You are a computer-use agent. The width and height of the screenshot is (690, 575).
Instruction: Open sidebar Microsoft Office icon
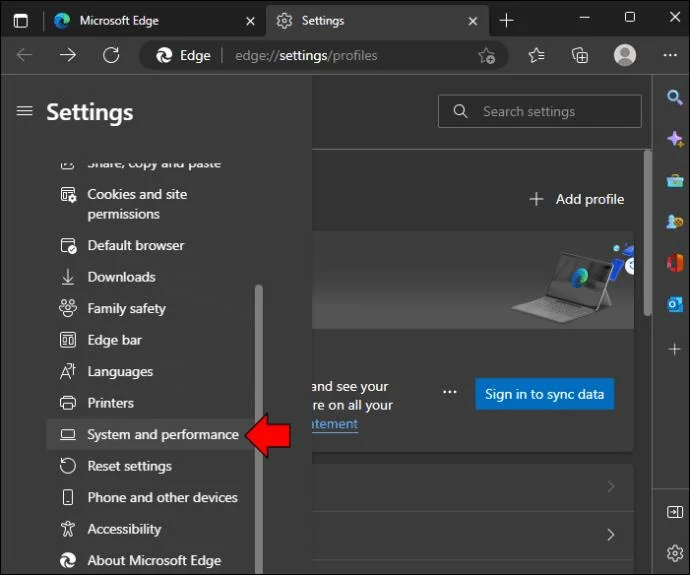click(x=675, y=263)
